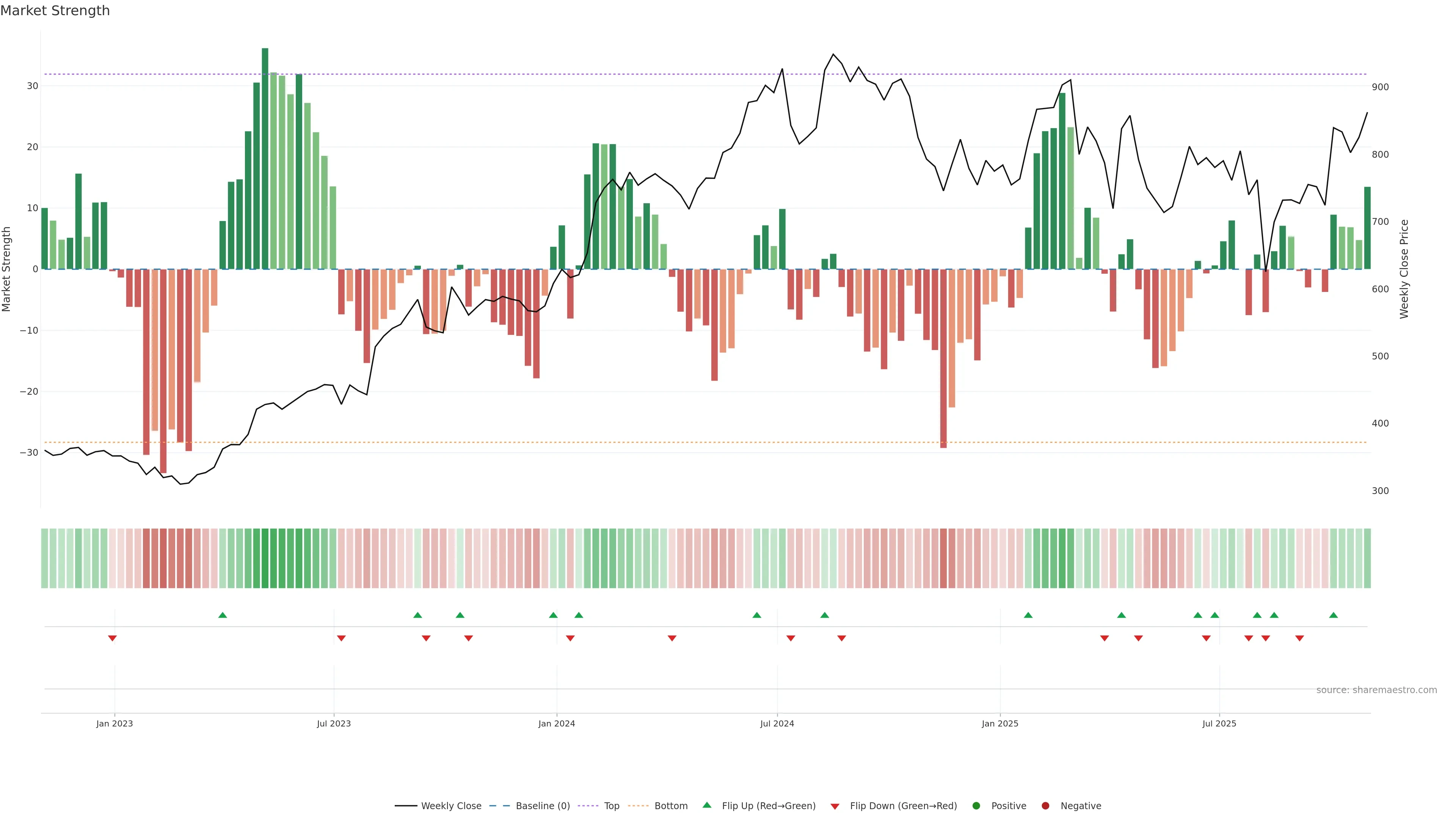
Task: Click the tallest dark green bar in the chart
Action: (265, 158)
